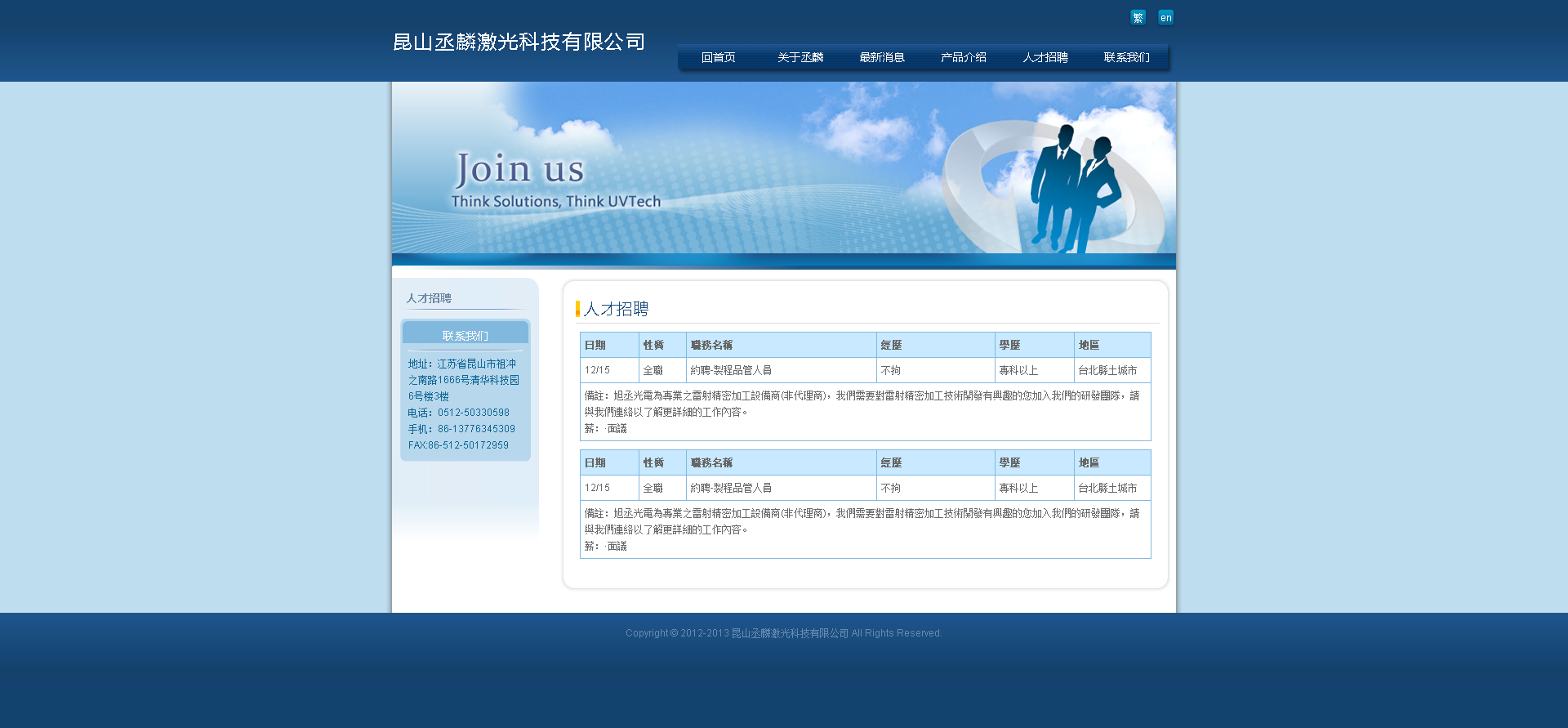This screenshot has height=728, width=1568.
Task: Click the 人才招聘 heading in main content
Action: pyautogui.click(x=616, y=309)
